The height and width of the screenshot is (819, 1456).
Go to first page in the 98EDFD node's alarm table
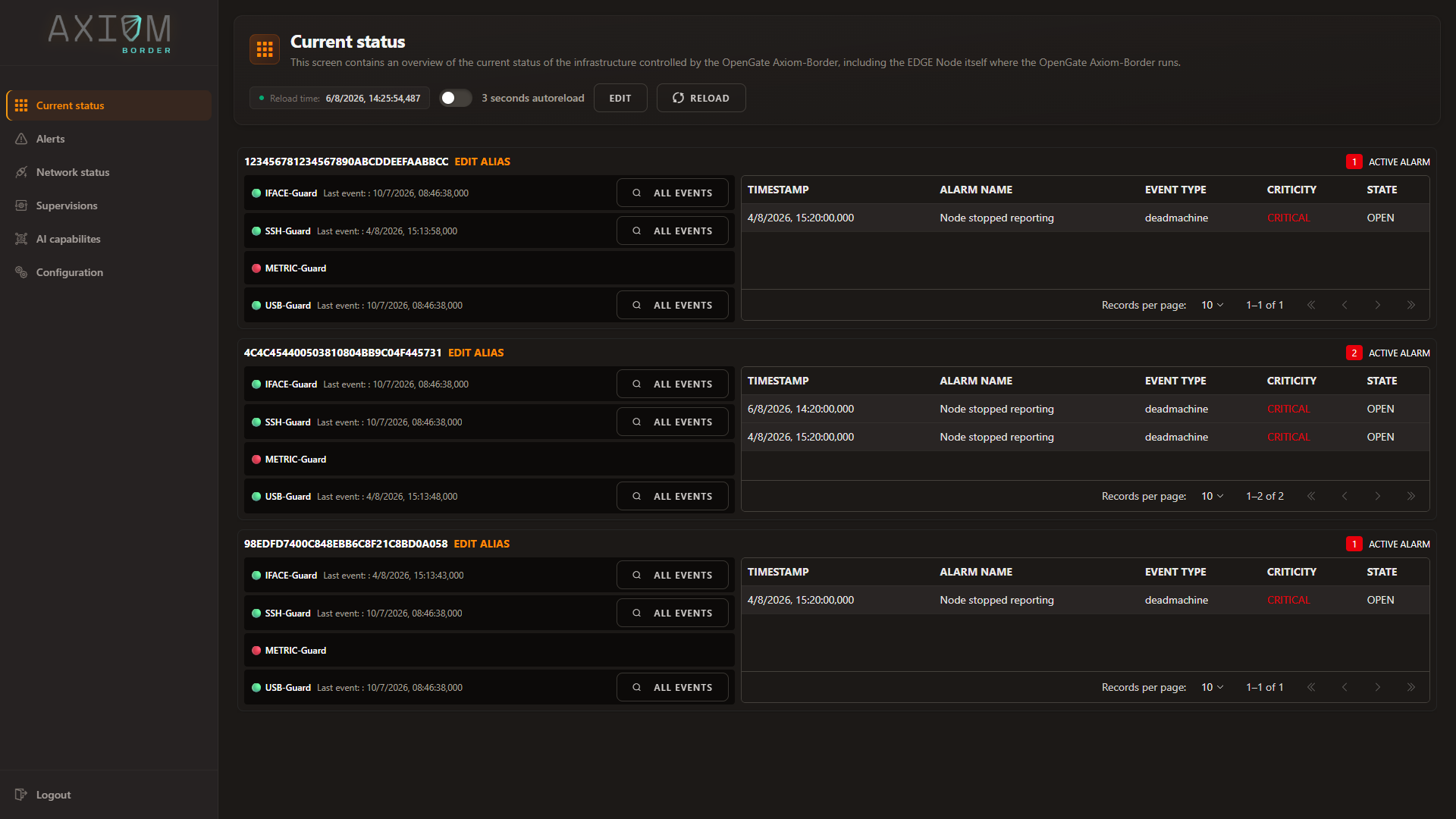(1311, 687)
